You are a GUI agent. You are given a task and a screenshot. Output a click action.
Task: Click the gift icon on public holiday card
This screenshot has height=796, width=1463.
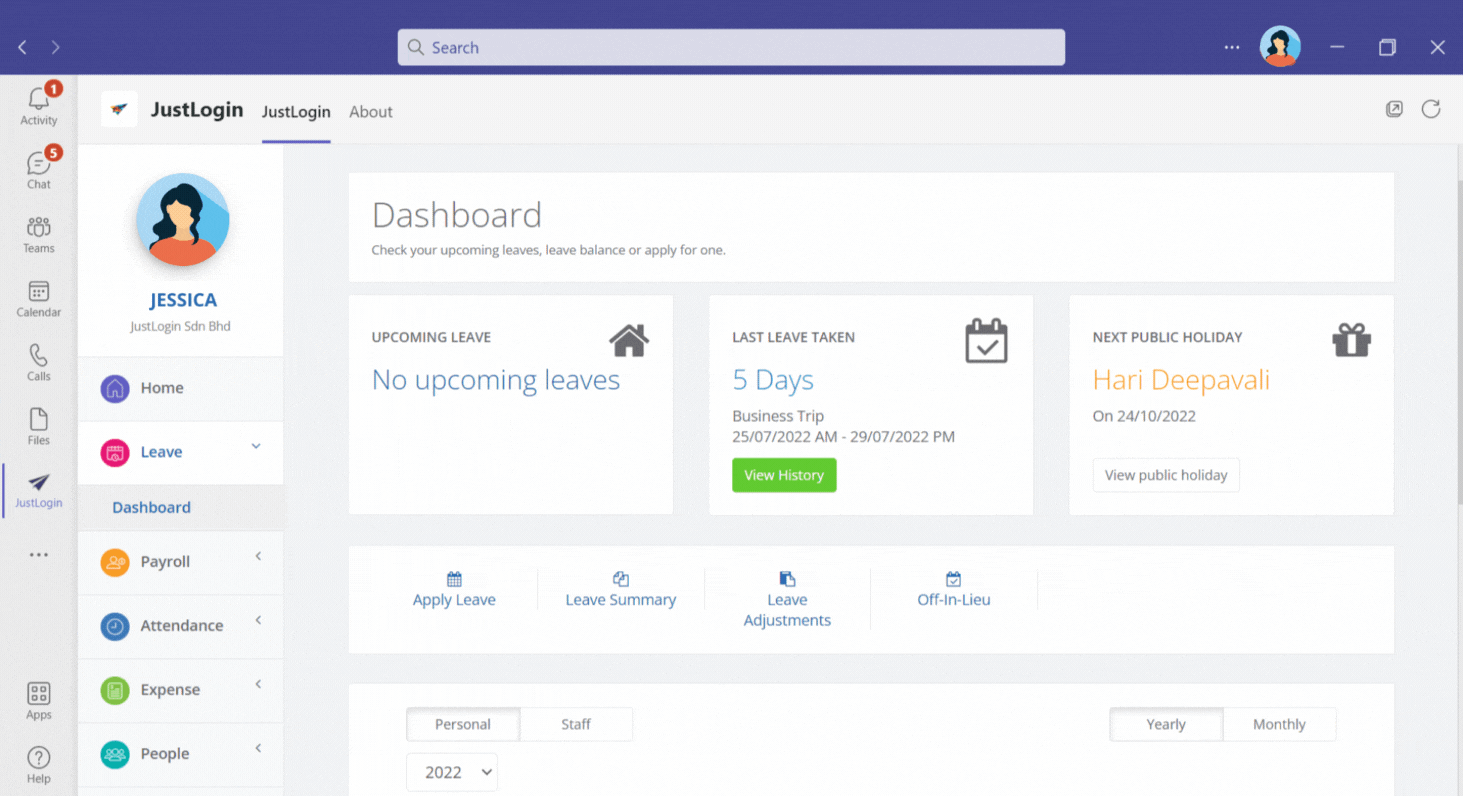tap(1352, 340)
